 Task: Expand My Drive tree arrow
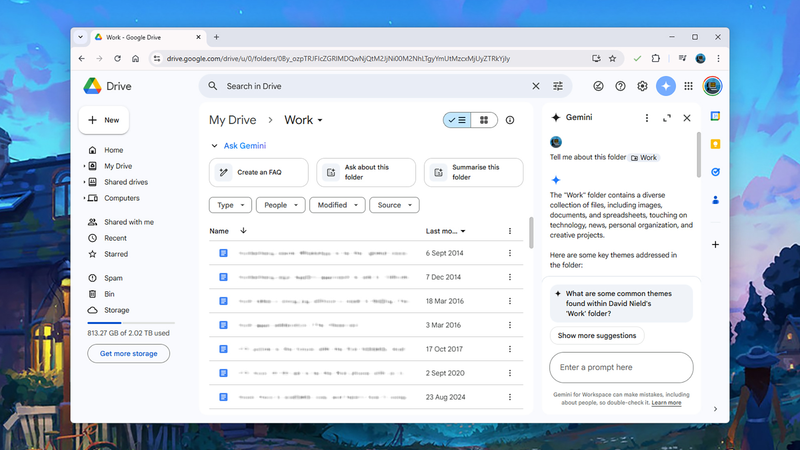(84, 166)
